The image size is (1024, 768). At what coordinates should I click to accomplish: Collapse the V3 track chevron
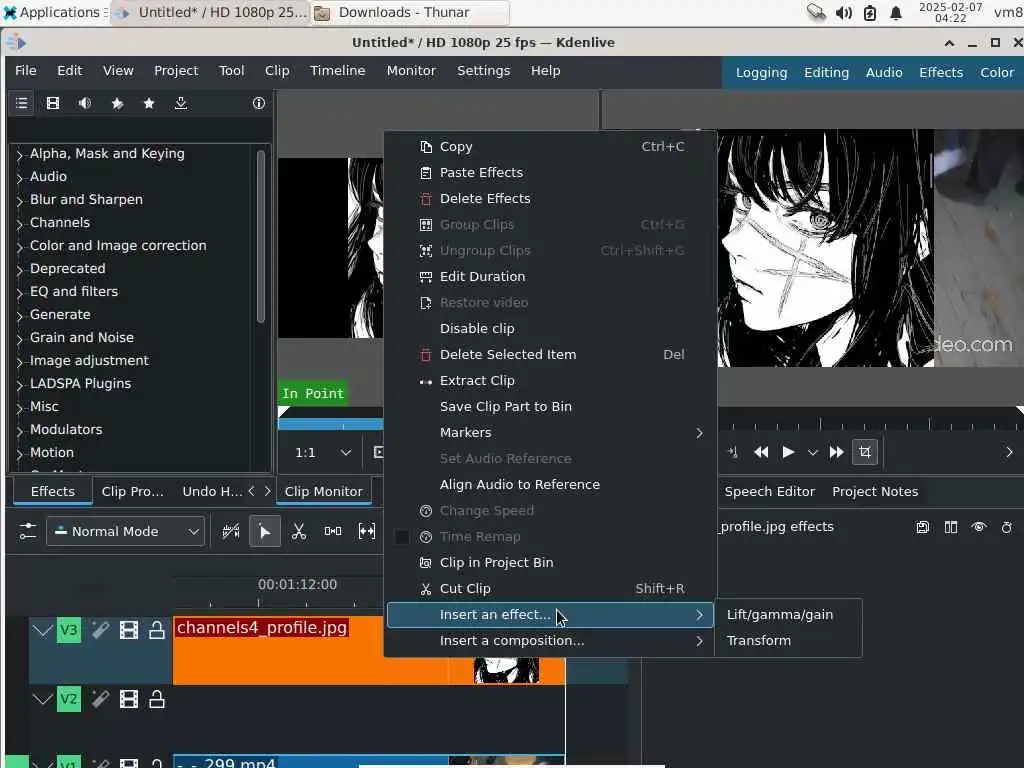(x=42, y=630)
